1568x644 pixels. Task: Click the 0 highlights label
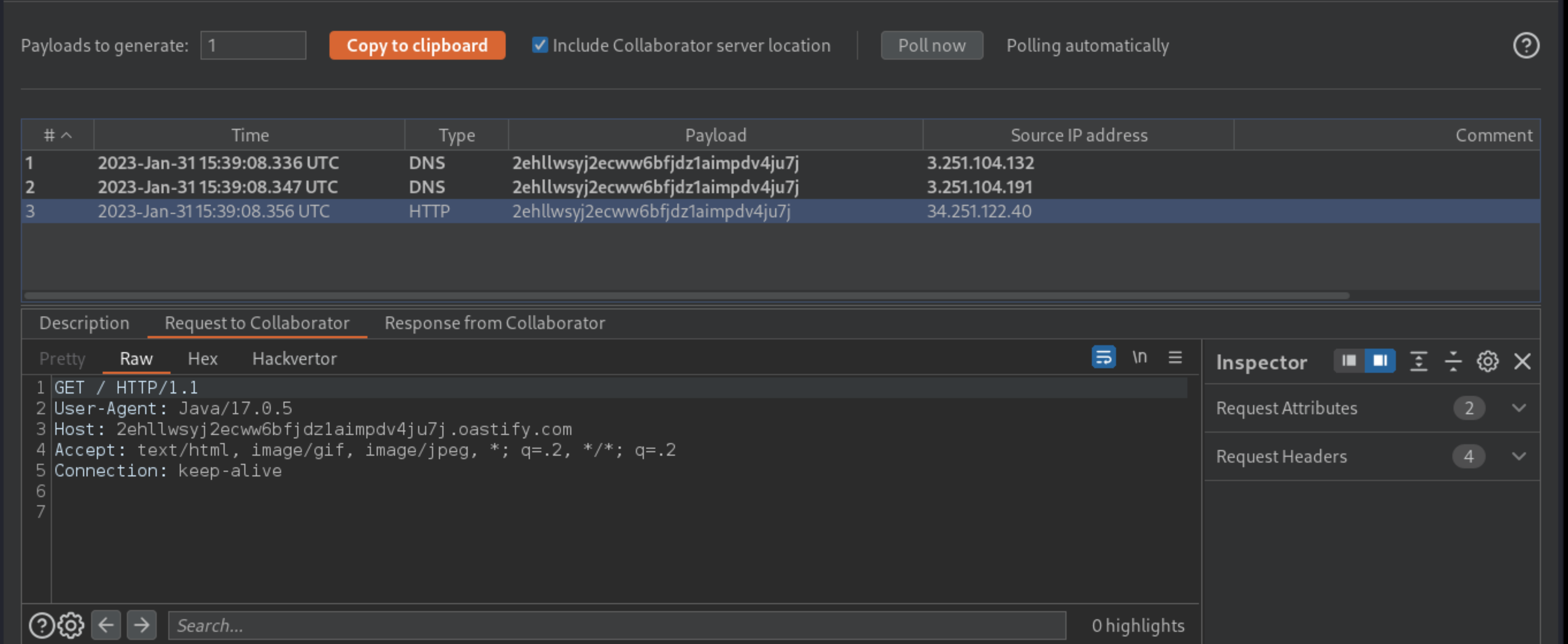click(x=1138, y=625)
